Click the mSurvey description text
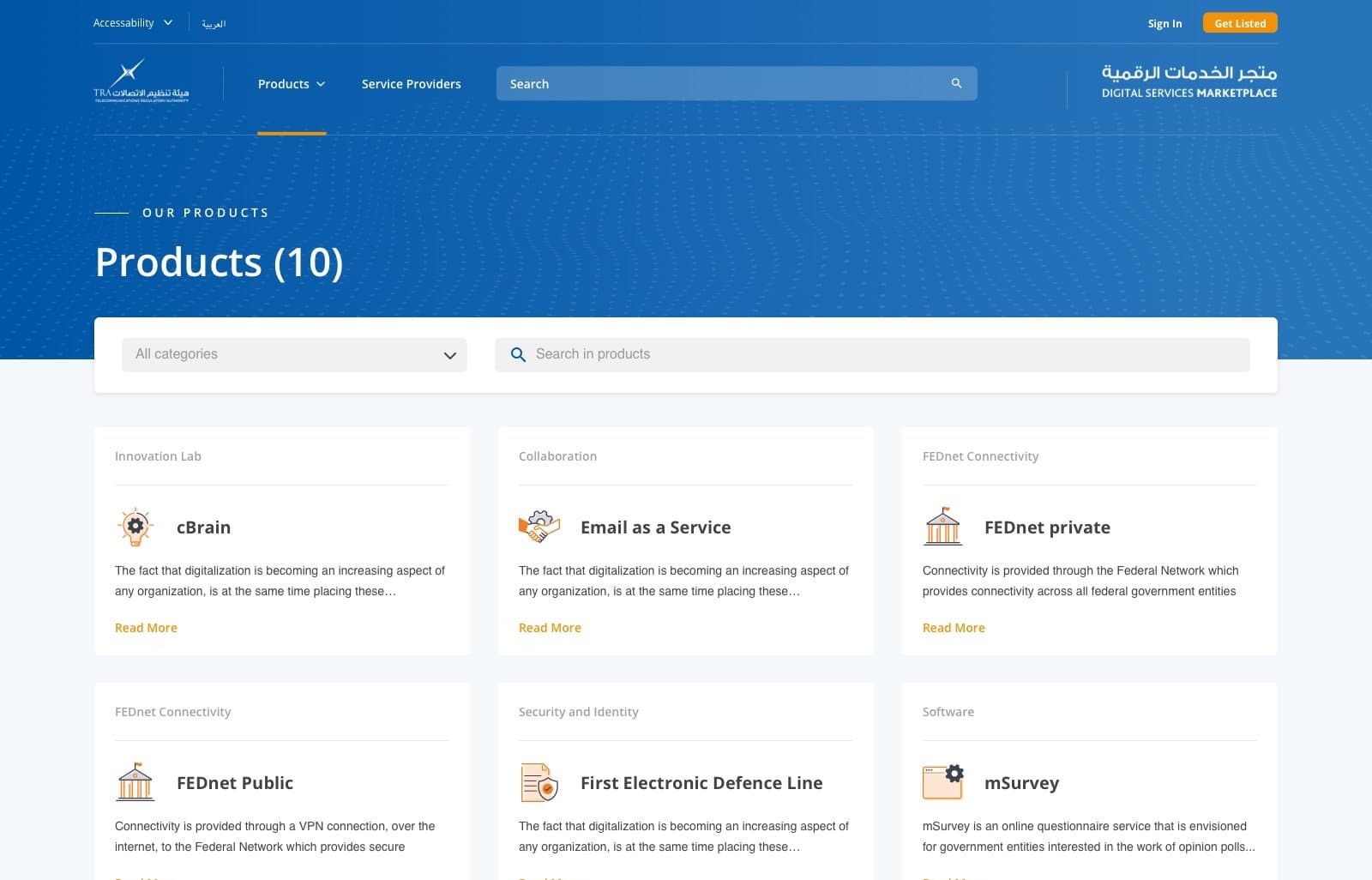 [x=1088, y=836]
